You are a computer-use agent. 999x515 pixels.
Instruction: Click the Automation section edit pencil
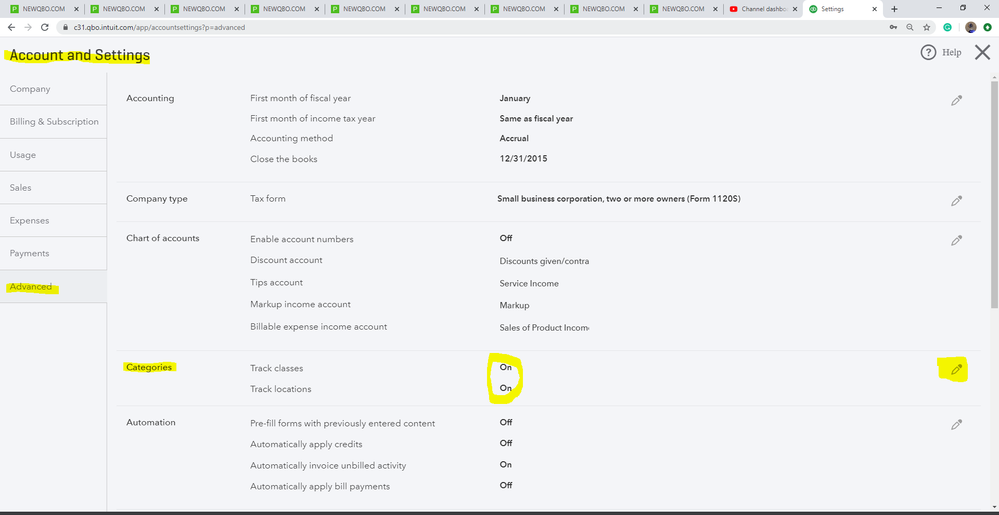956,424
